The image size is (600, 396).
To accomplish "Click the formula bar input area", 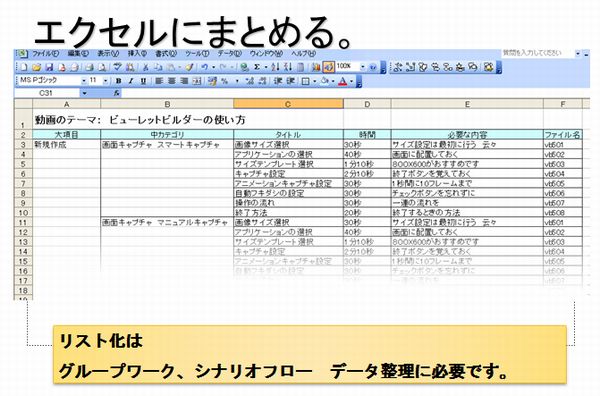I will point(354,93).
